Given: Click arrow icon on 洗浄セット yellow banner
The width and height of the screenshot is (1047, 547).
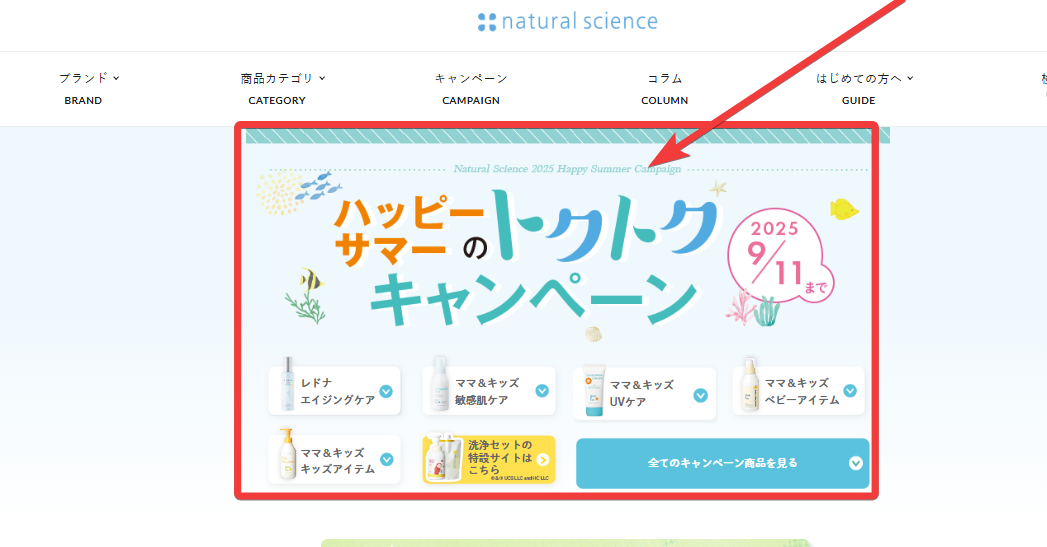Looking at the screenshot, I should point(543,460).
